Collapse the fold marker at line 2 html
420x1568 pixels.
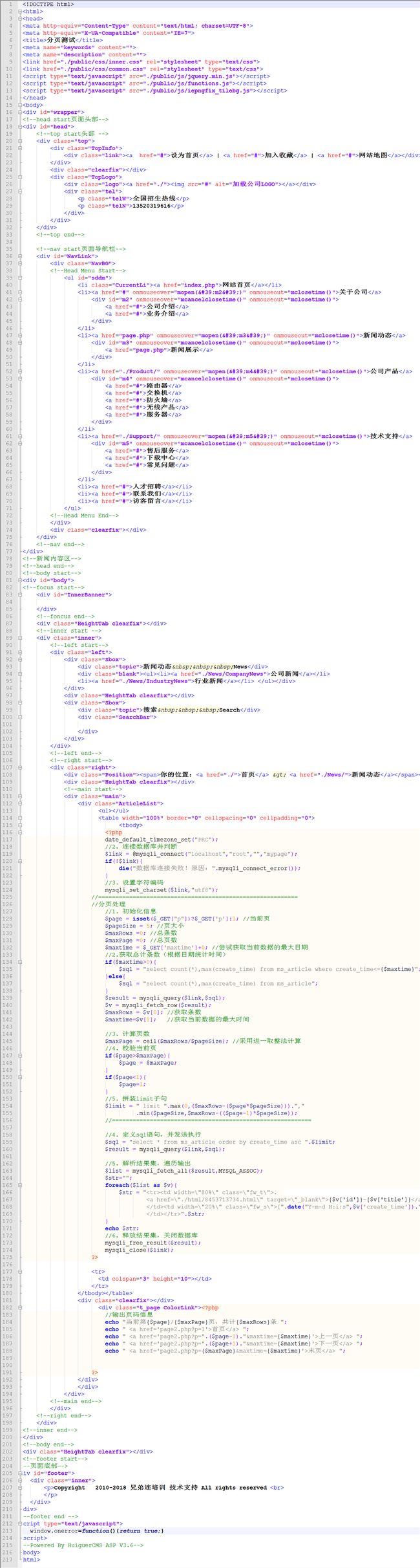[x=20, y=12]
